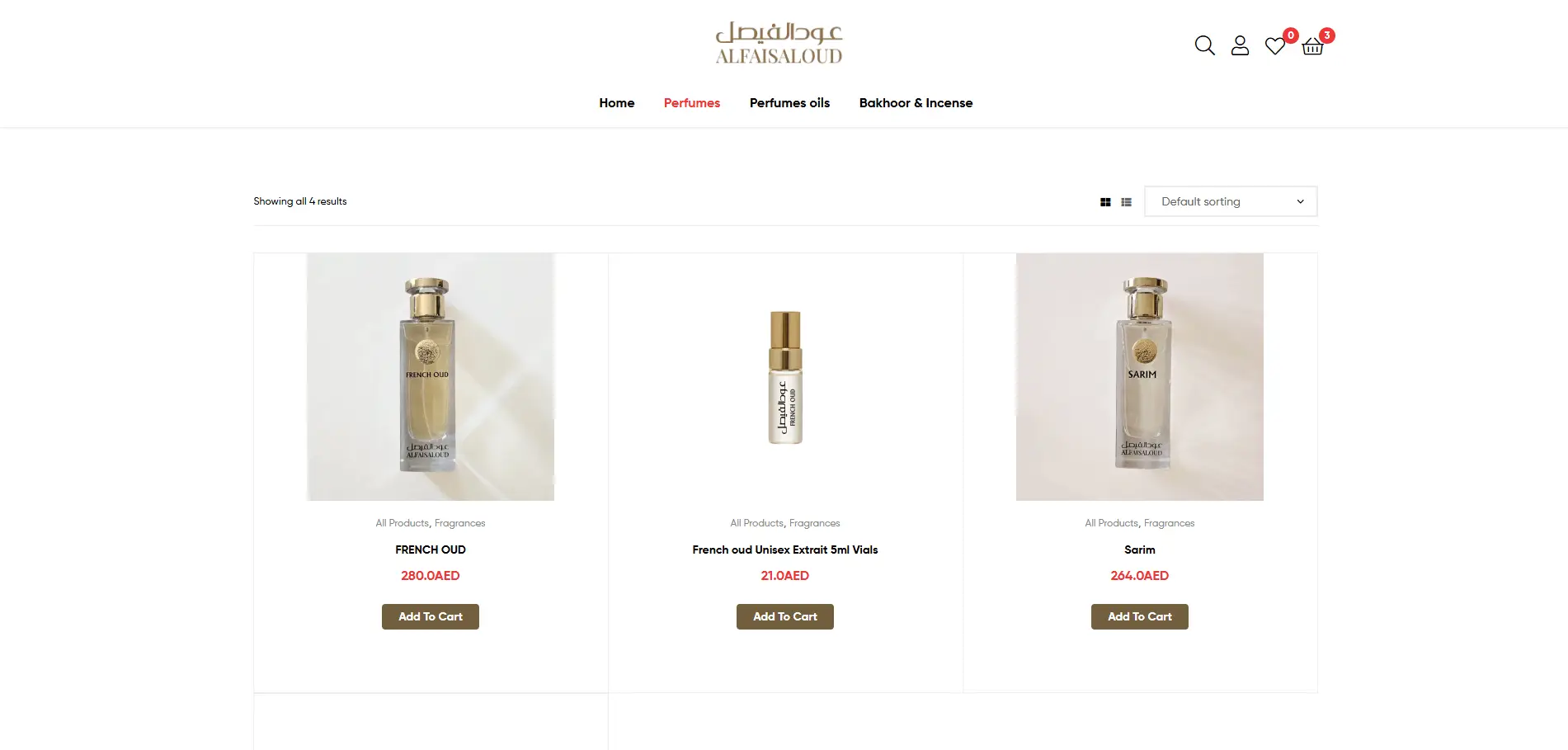Select the Perfumes menu item

pyautogui.click(x=691, y=103)
